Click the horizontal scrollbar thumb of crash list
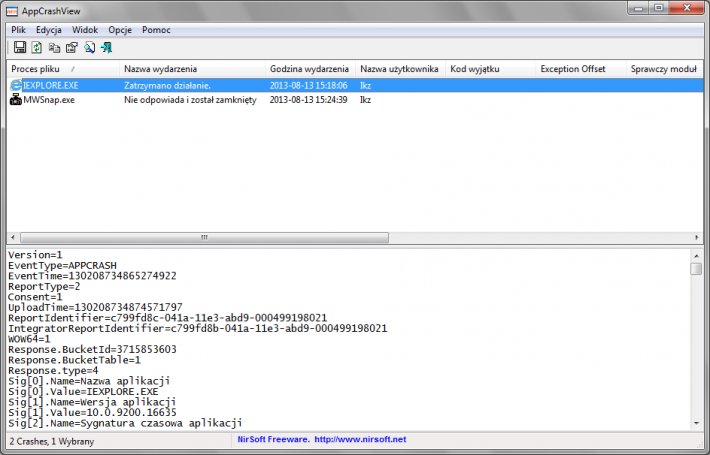The width and height of the screenshot is (710, 455). [204, 238]
